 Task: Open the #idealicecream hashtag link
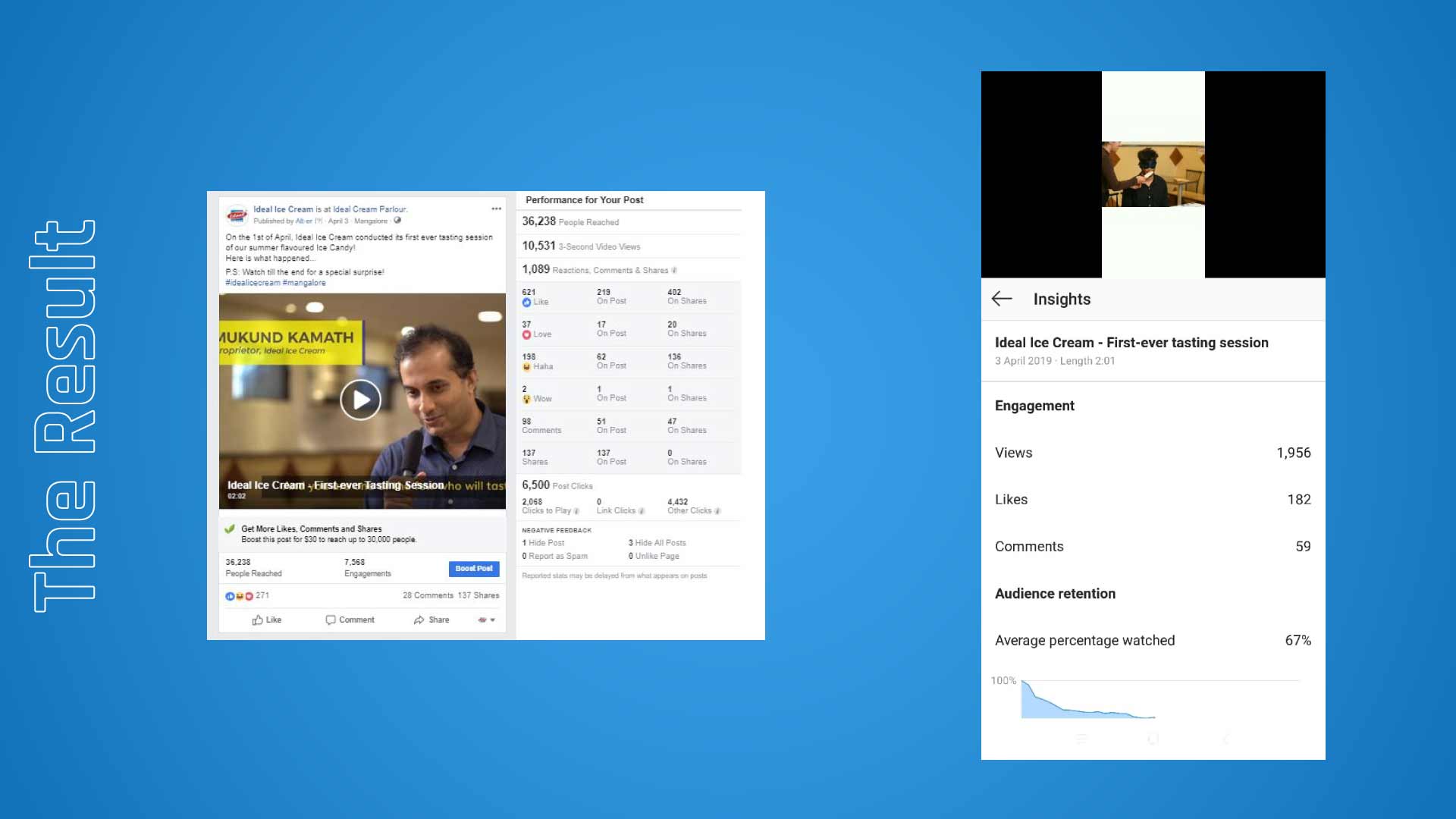point(253,283)
